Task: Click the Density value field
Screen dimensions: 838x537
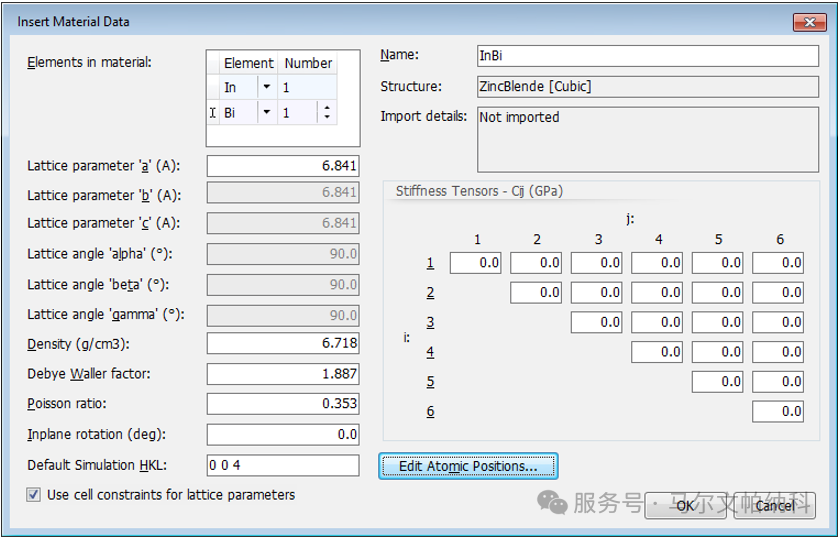Action: [x=283, y=343]
